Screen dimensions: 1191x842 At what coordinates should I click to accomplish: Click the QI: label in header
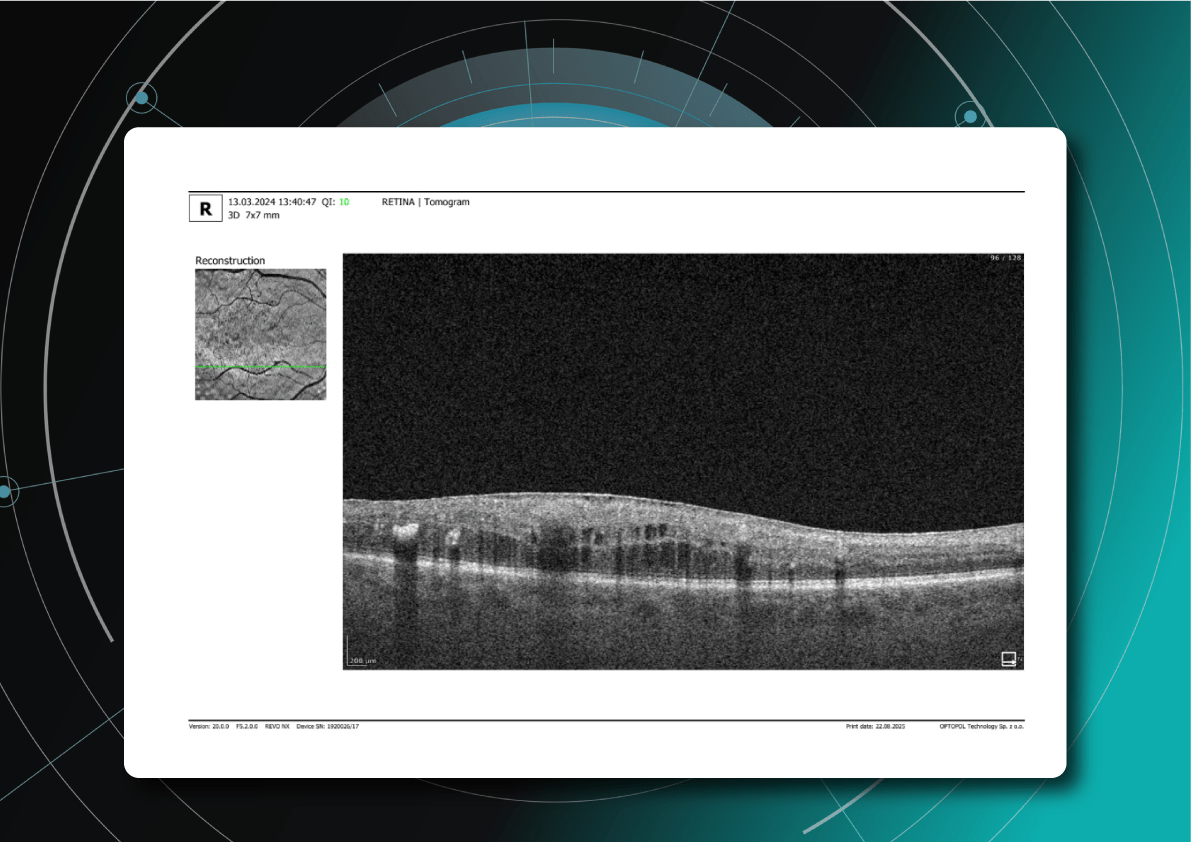pos(328,202)
